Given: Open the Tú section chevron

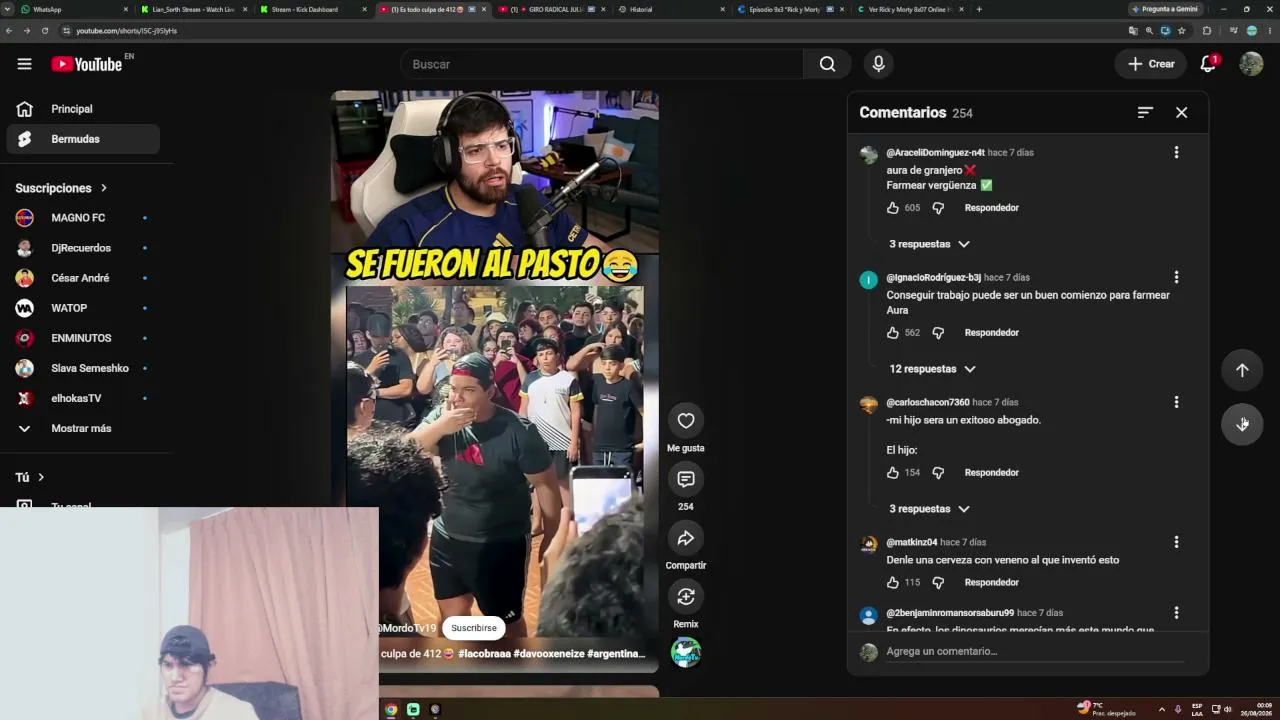Looking at the screenshot, I should pyautogui.click(x=41, y=478).
